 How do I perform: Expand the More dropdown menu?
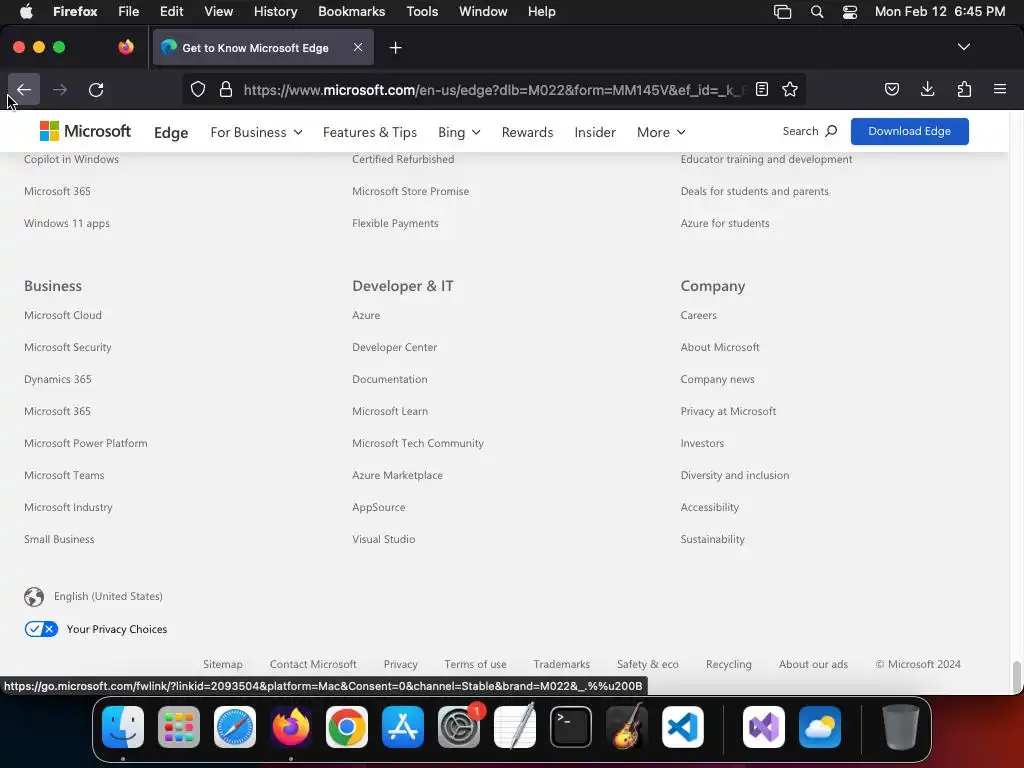click(661, 132)
